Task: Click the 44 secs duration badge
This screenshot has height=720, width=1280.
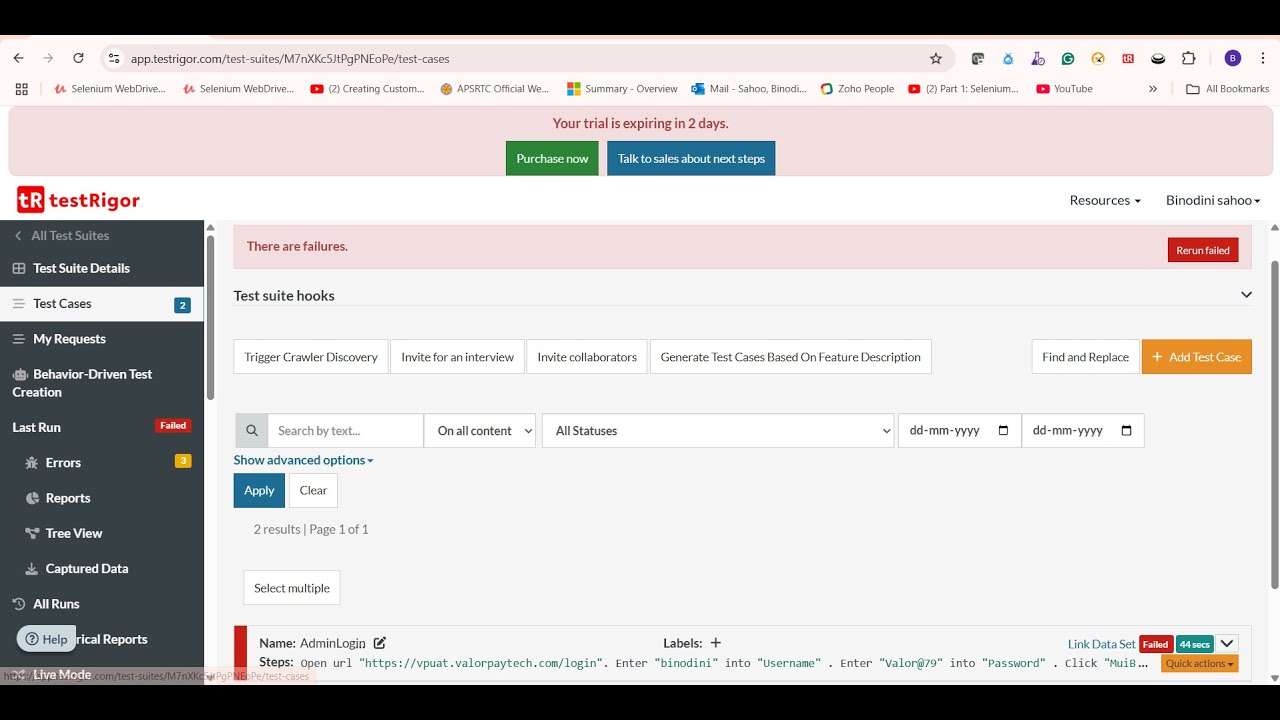Action: coord(1194,644)
